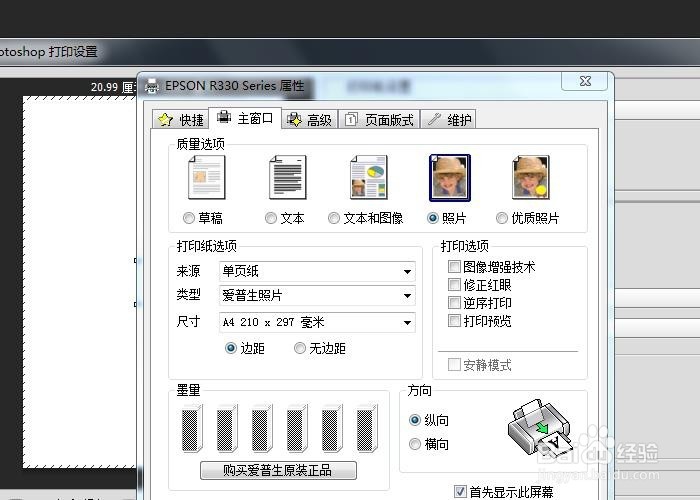Click the first ink cartridge level icon
Screen dimensions: 700x500
point(192,429)
